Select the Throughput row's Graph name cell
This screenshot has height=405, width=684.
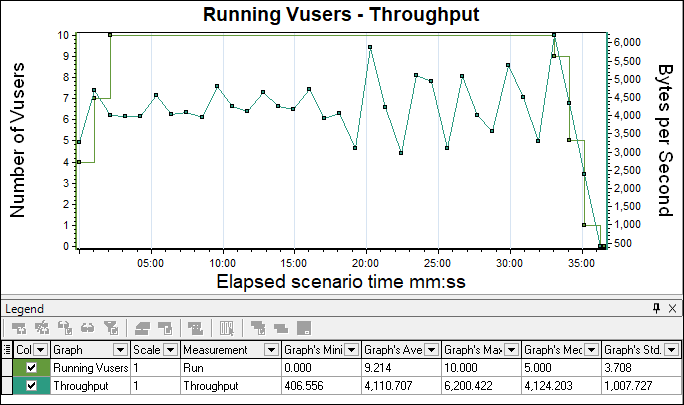click(x=88, y=385)
